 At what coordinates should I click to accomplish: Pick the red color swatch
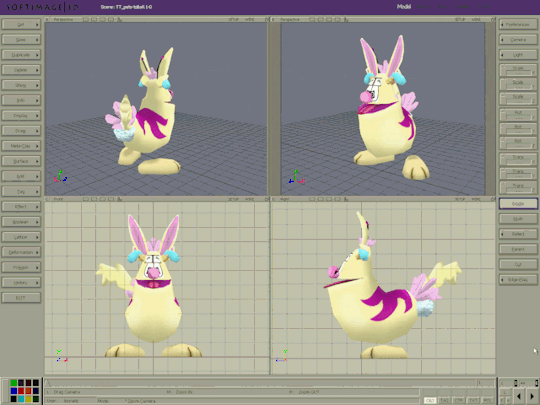21,391
